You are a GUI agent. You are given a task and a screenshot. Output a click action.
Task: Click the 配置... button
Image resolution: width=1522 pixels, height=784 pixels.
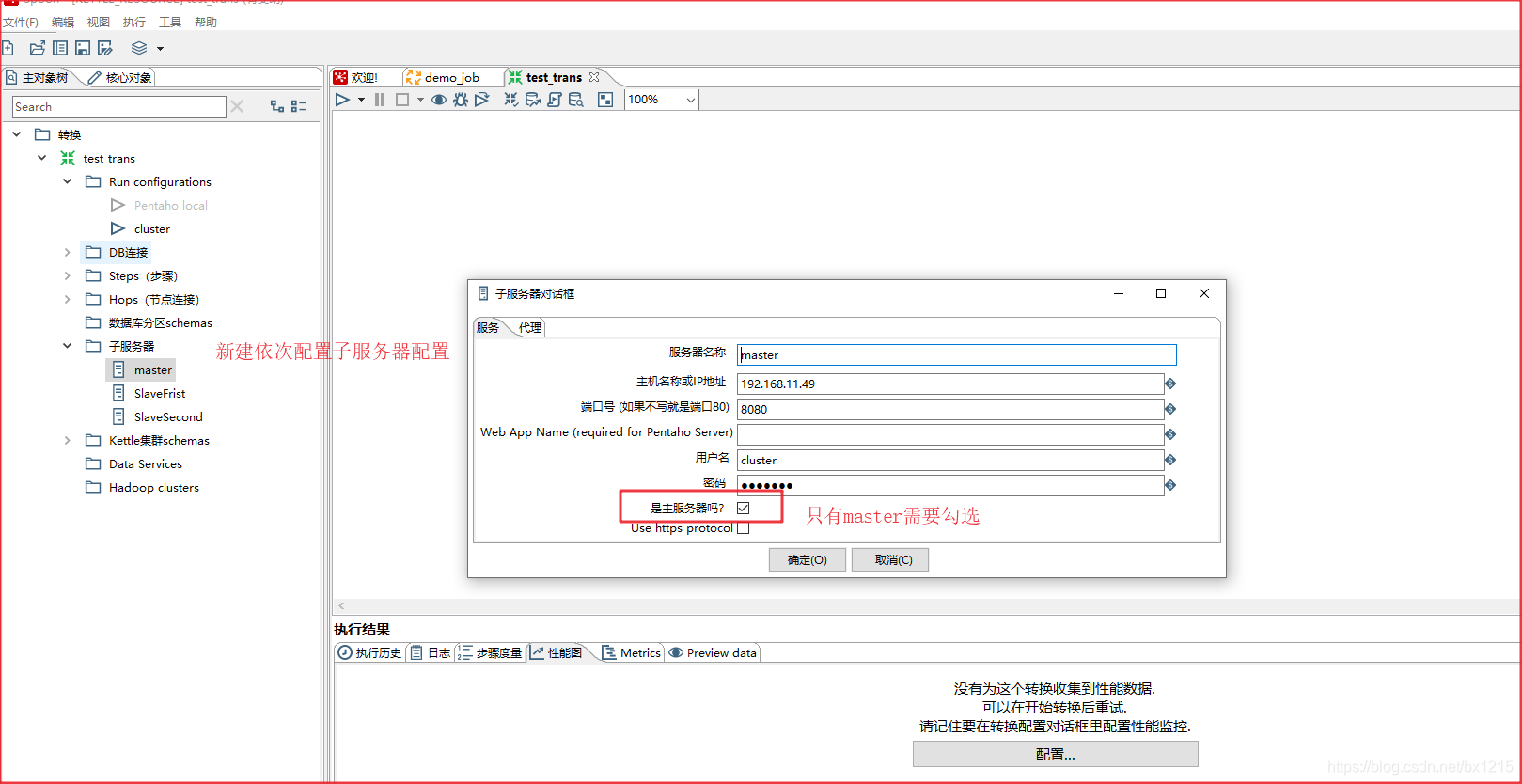pos(1055,754)
